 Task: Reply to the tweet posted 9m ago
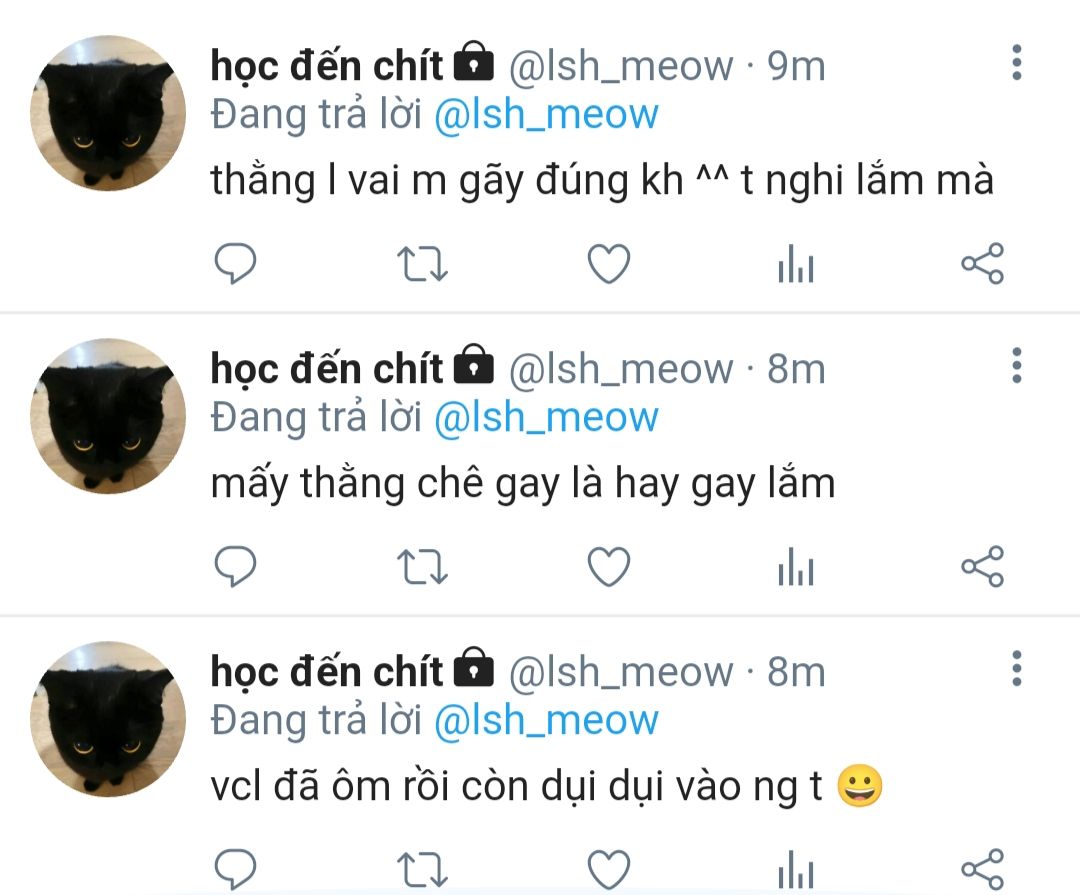[236, 264]
